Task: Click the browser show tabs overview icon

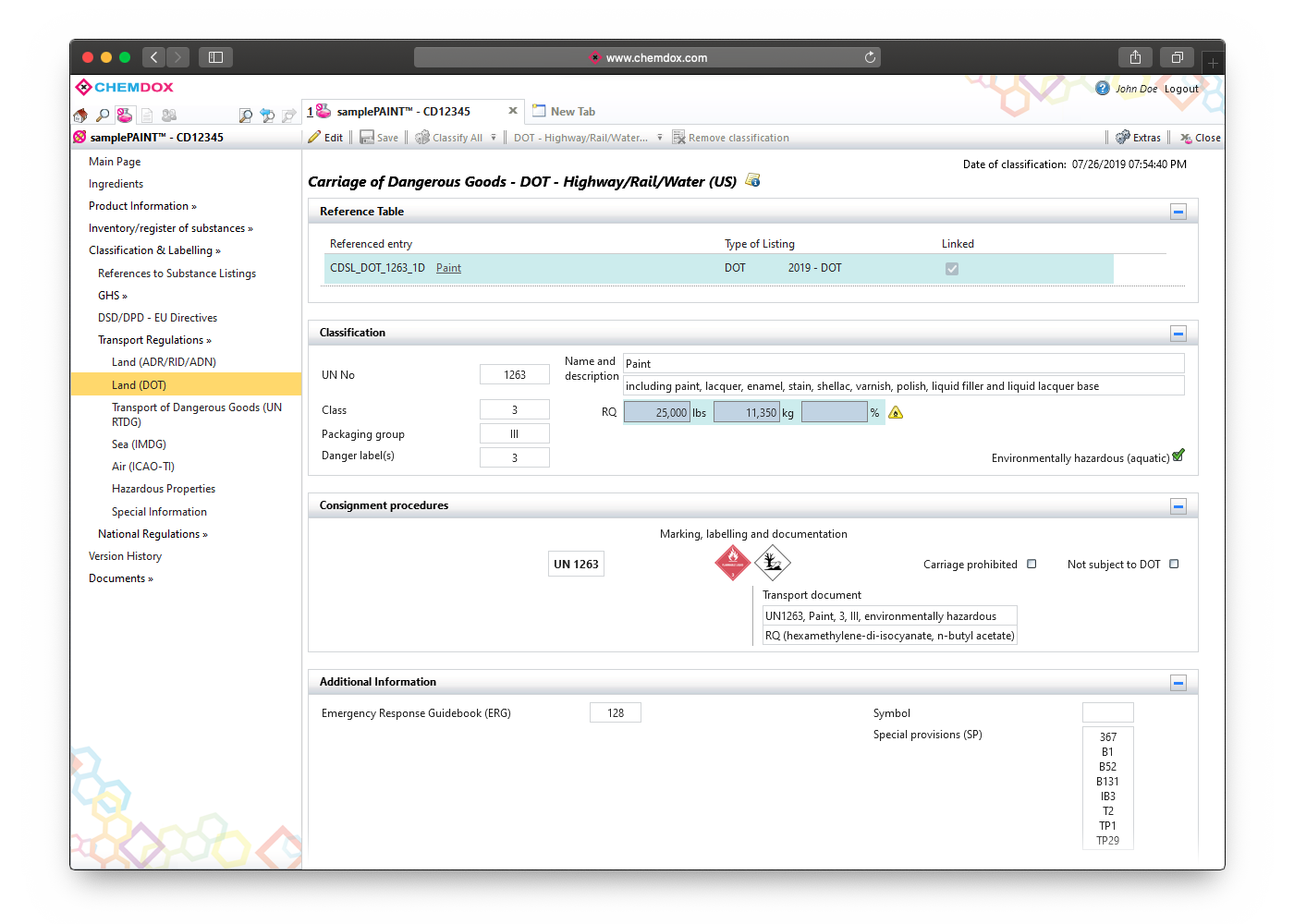Action: [1177, 57]
